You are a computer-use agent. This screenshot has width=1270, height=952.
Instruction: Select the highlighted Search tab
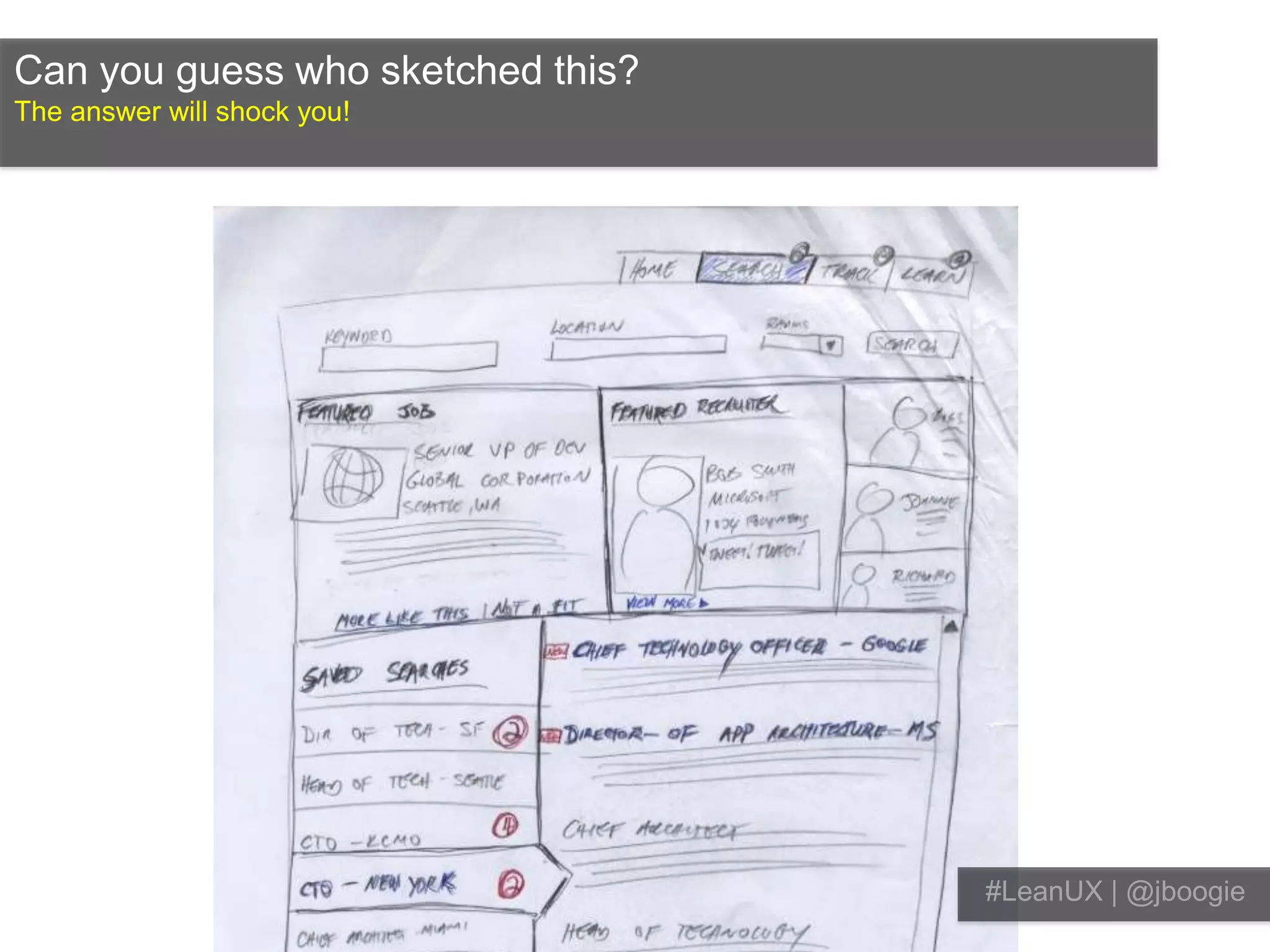752,268
